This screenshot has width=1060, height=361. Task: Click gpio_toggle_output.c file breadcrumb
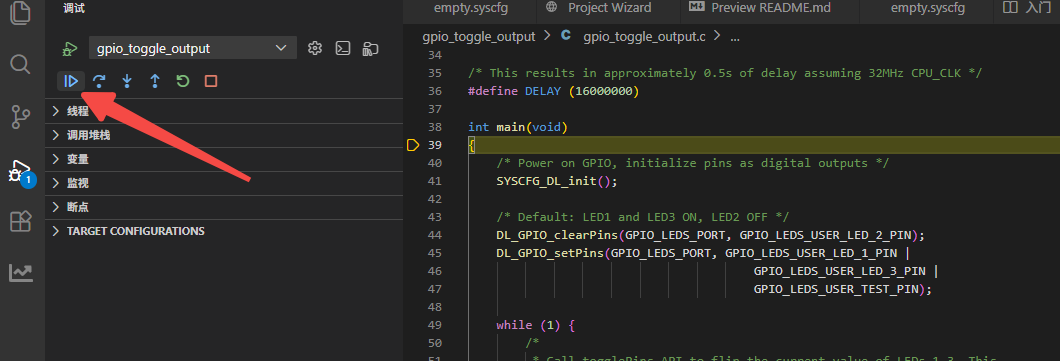click(644, 37)
